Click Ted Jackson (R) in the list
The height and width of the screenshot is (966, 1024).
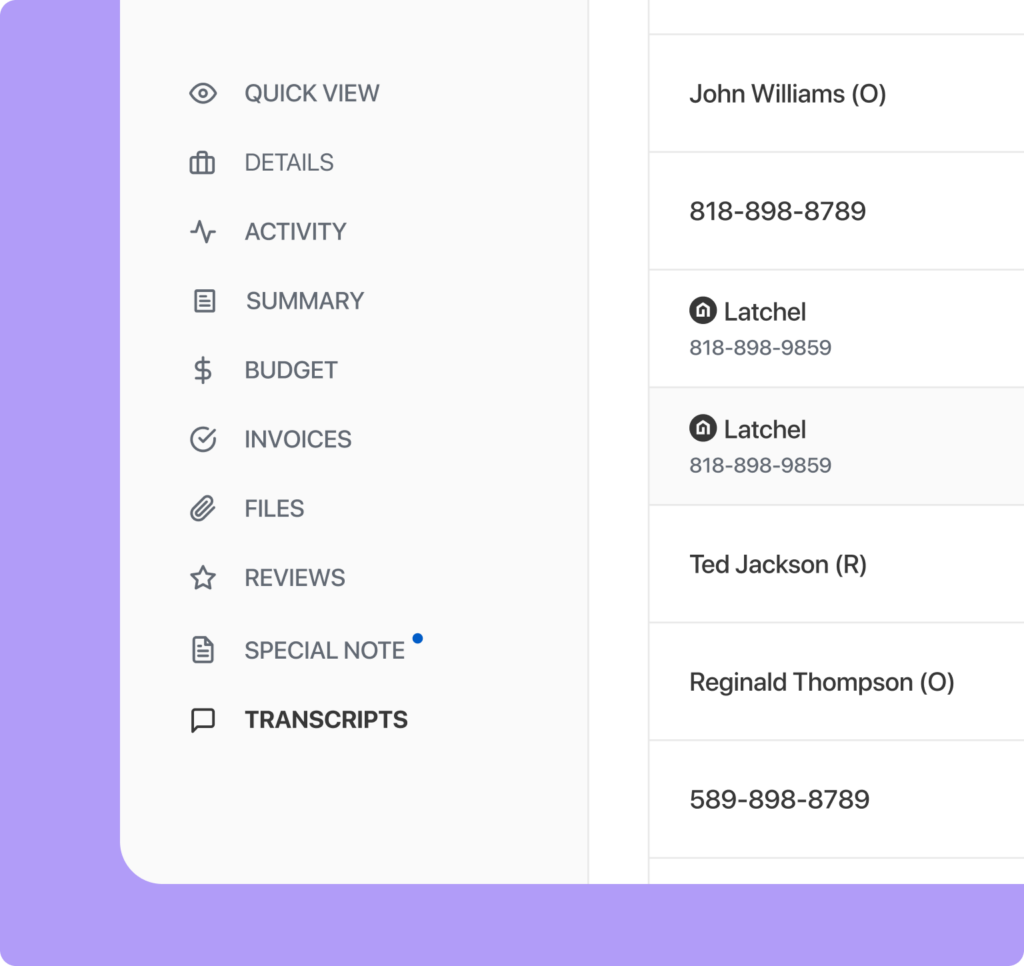(778, 564)
